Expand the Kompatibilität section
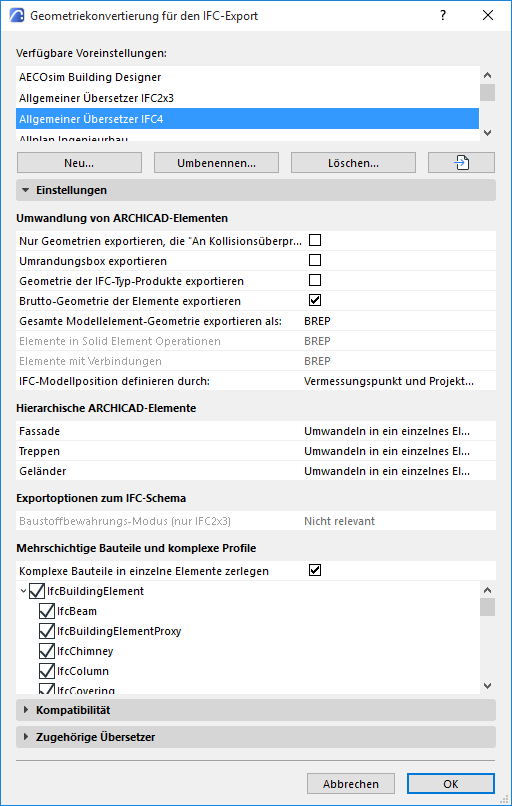This screenshot has height=806, width=512. [256, 710]
